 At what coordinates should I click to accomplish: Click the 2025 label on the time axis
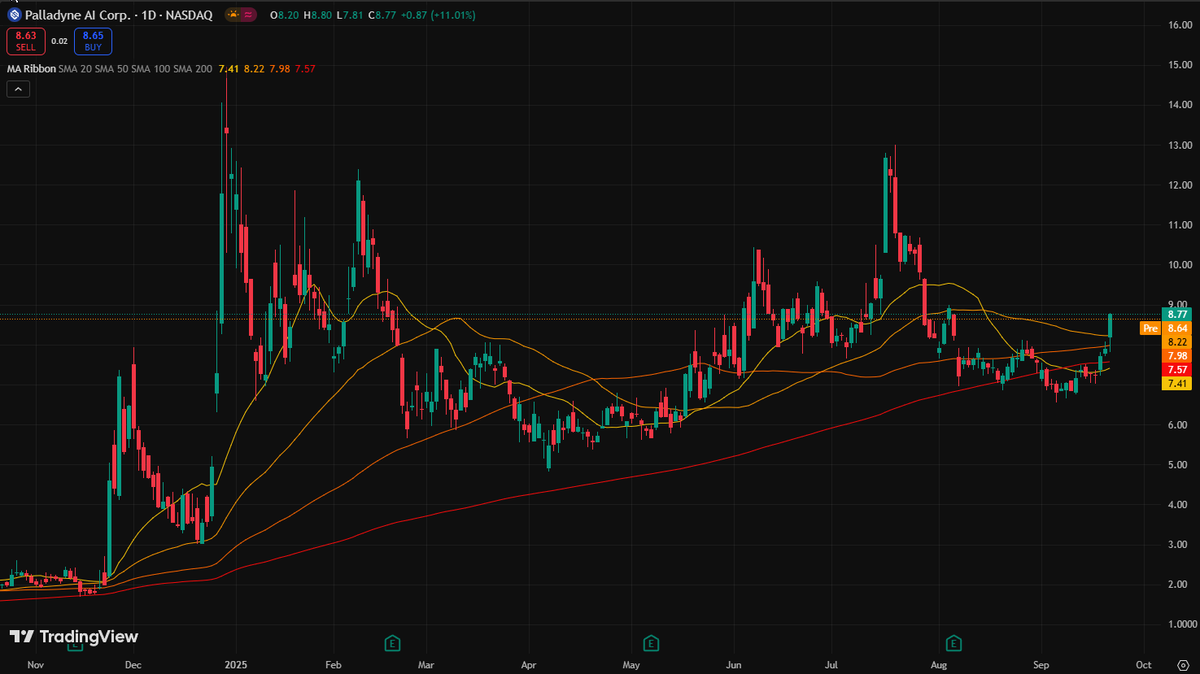(x=236, y=664)
